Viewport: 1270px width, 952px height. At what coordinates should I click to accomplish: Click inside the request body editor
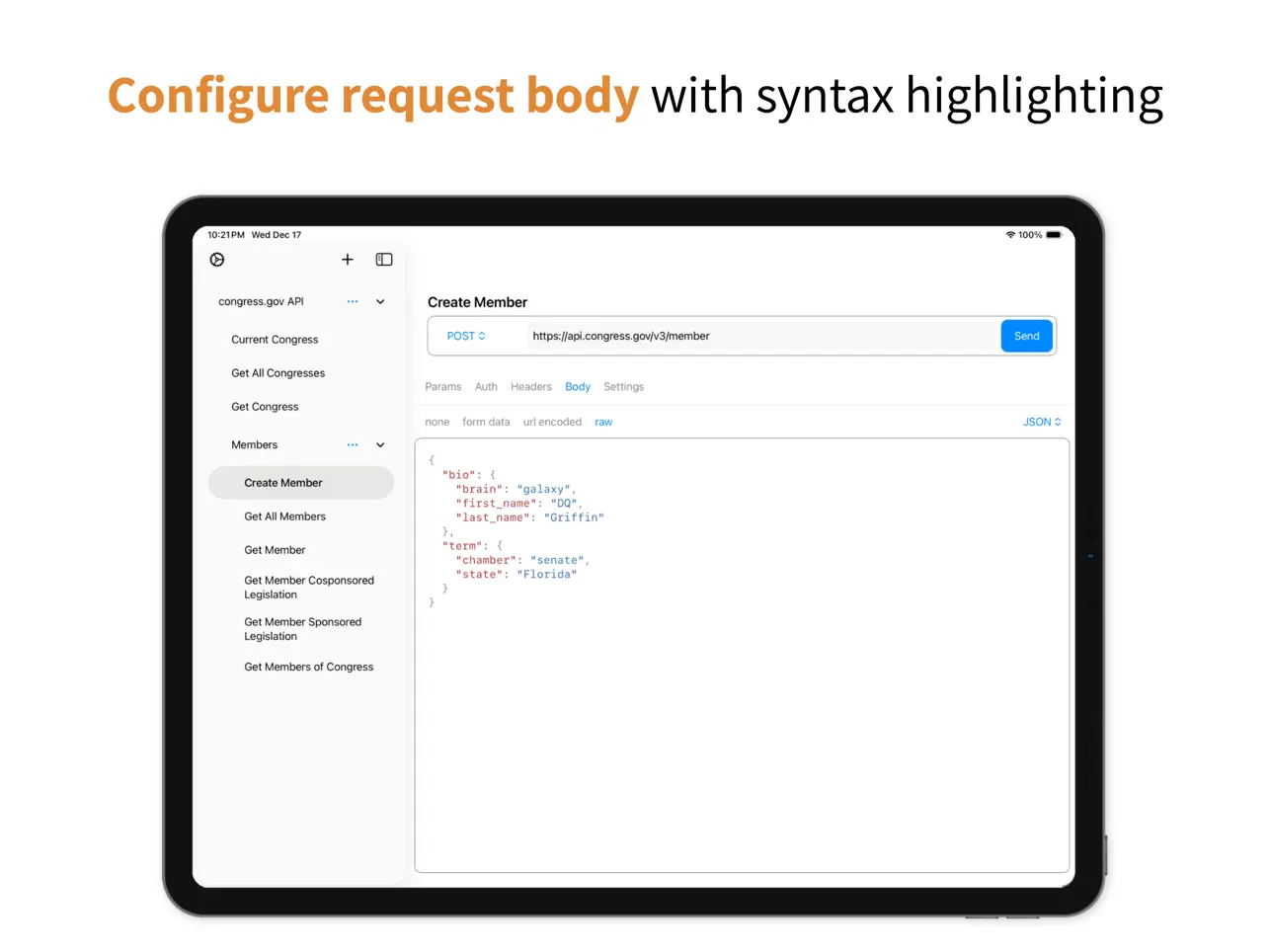pyautogui.click(x=742, y=656)
